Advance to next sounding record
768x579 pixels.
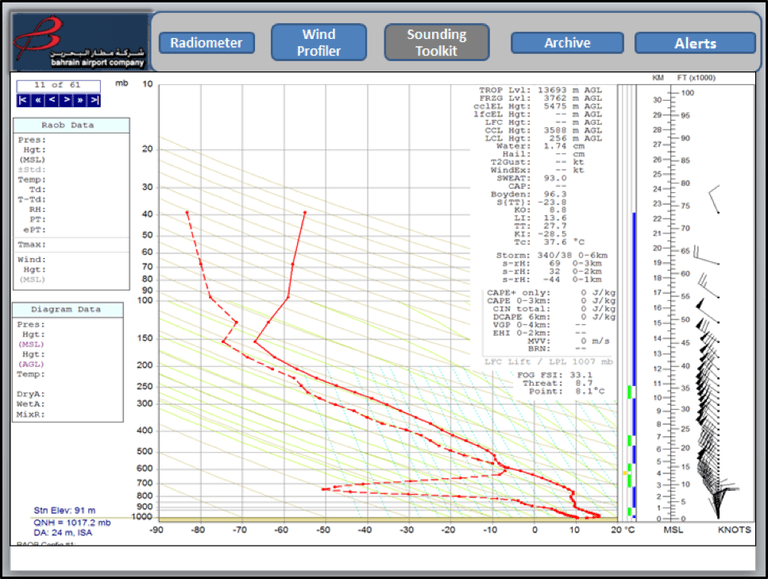(66, 100)
